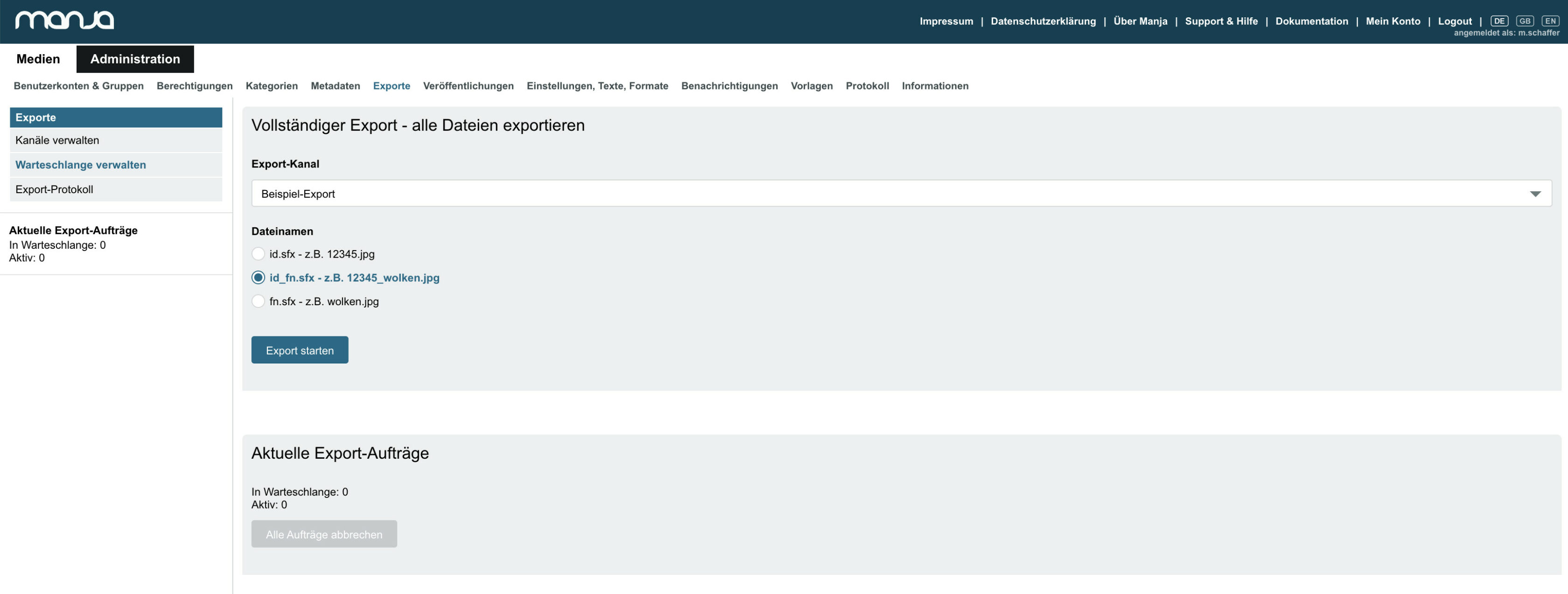Viewport: 1568px width, 594px height.
Task: Go to Benutzerkonten & Gruppen
Action: (78, 86)
